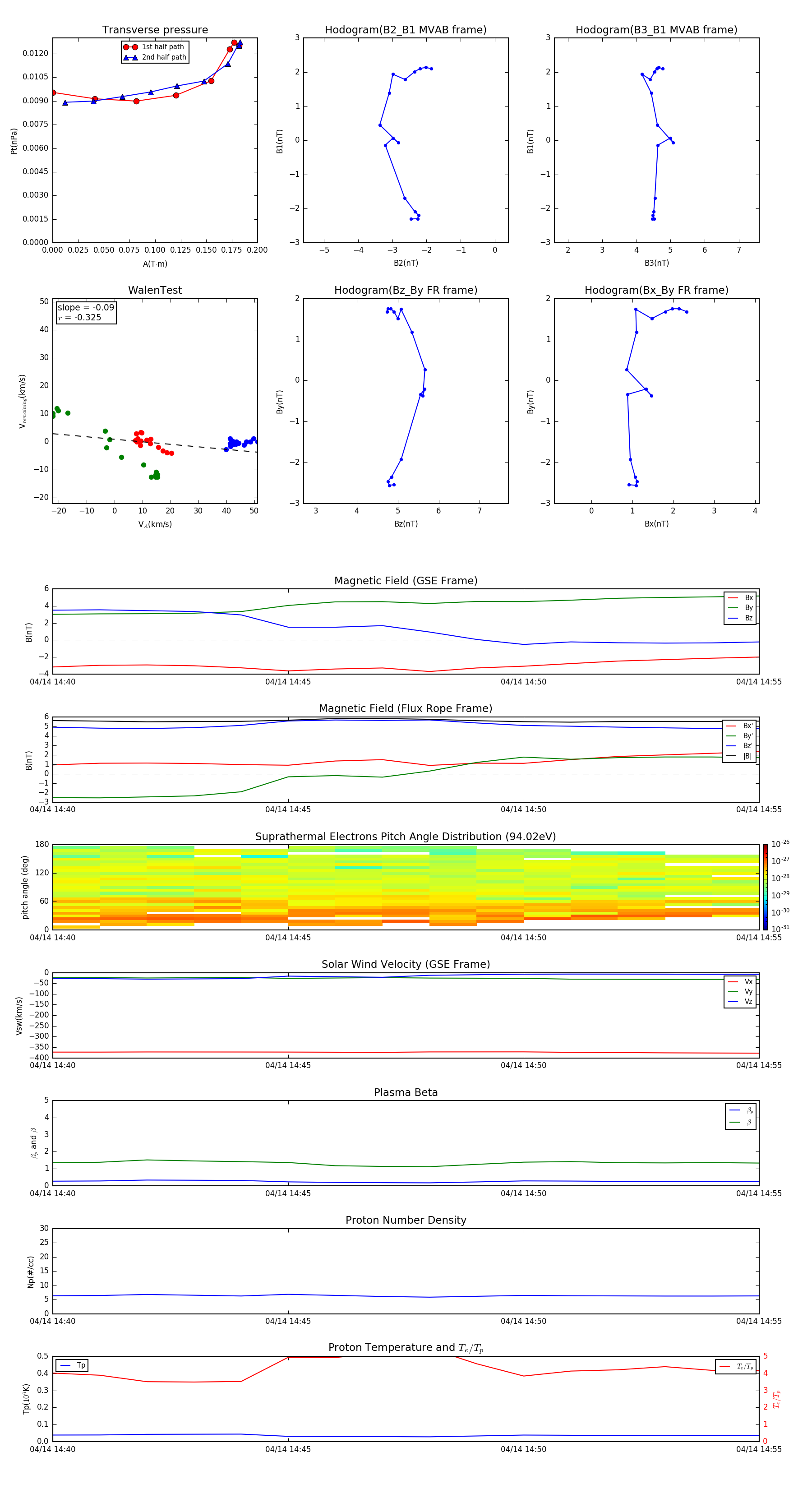Select the 'r = -0.325' annotation
812x1489 pixels.
[80, 317]
